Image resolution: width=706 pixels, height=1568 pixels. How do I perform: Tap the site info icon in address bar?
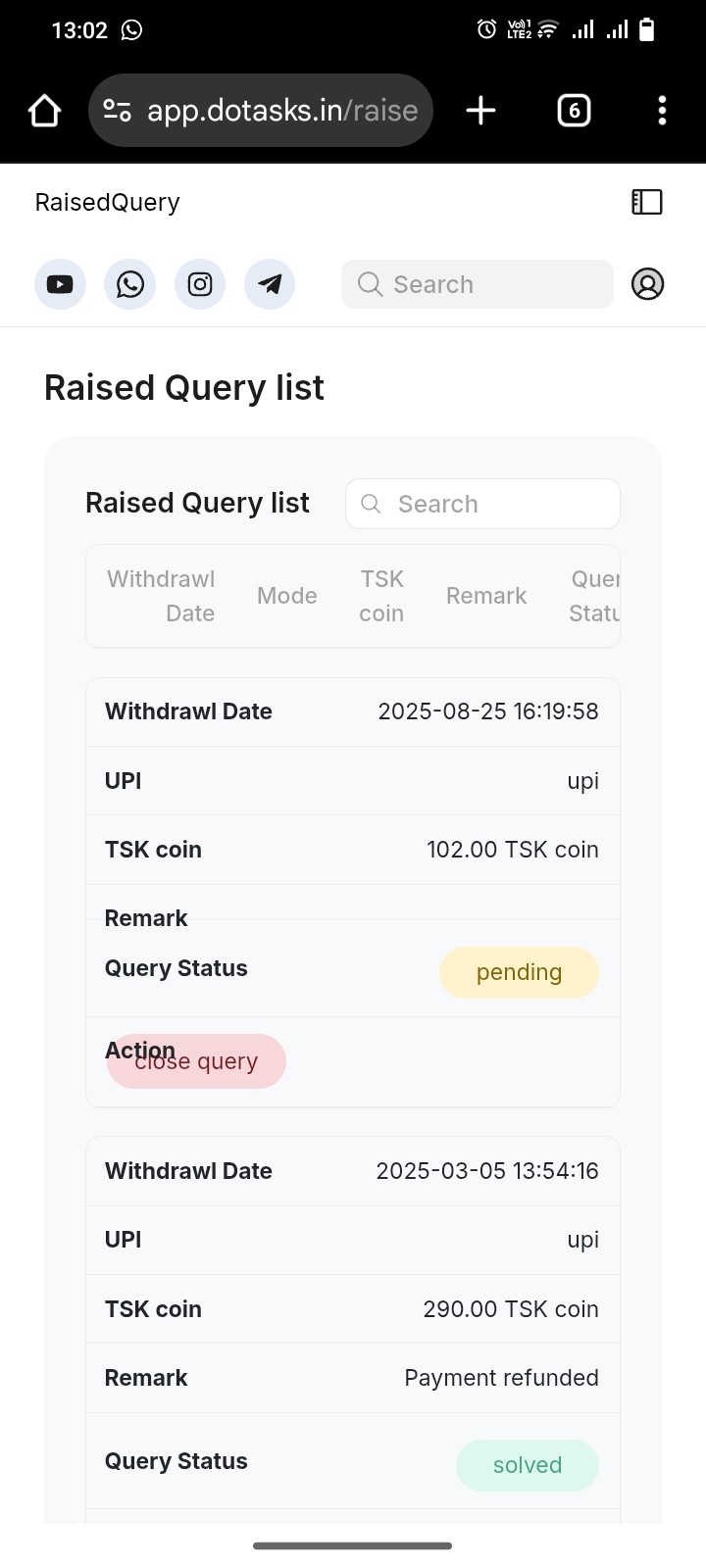(118, 111)
